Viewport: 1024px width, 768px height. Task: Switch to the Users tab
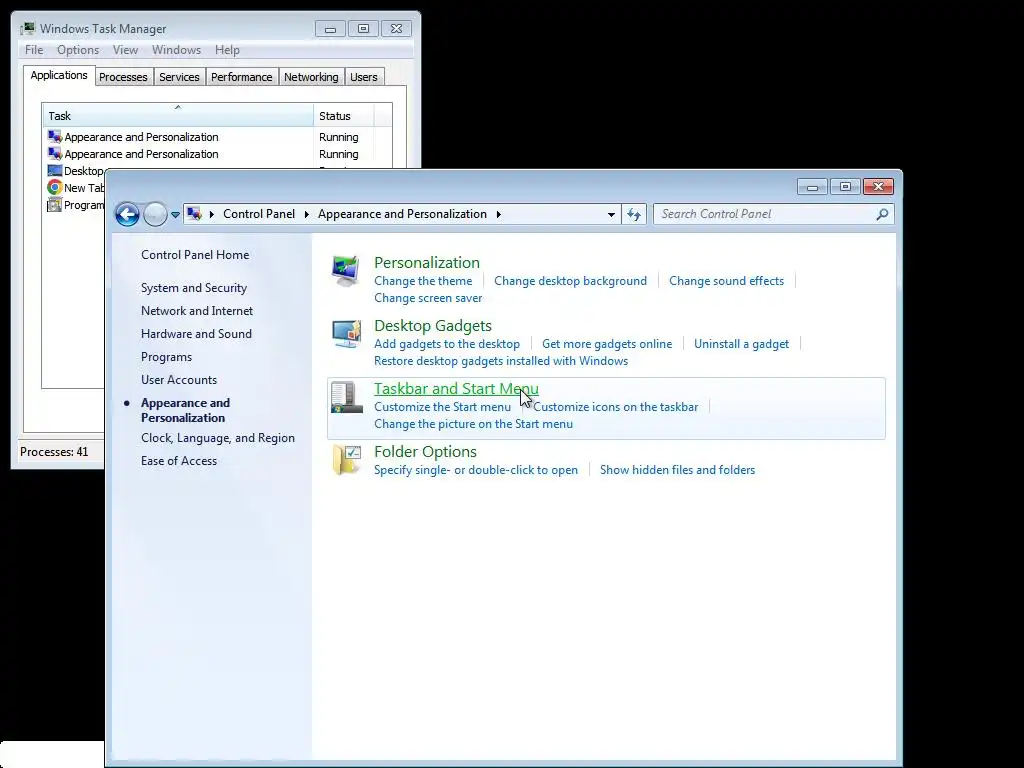[x=364, y=77]
